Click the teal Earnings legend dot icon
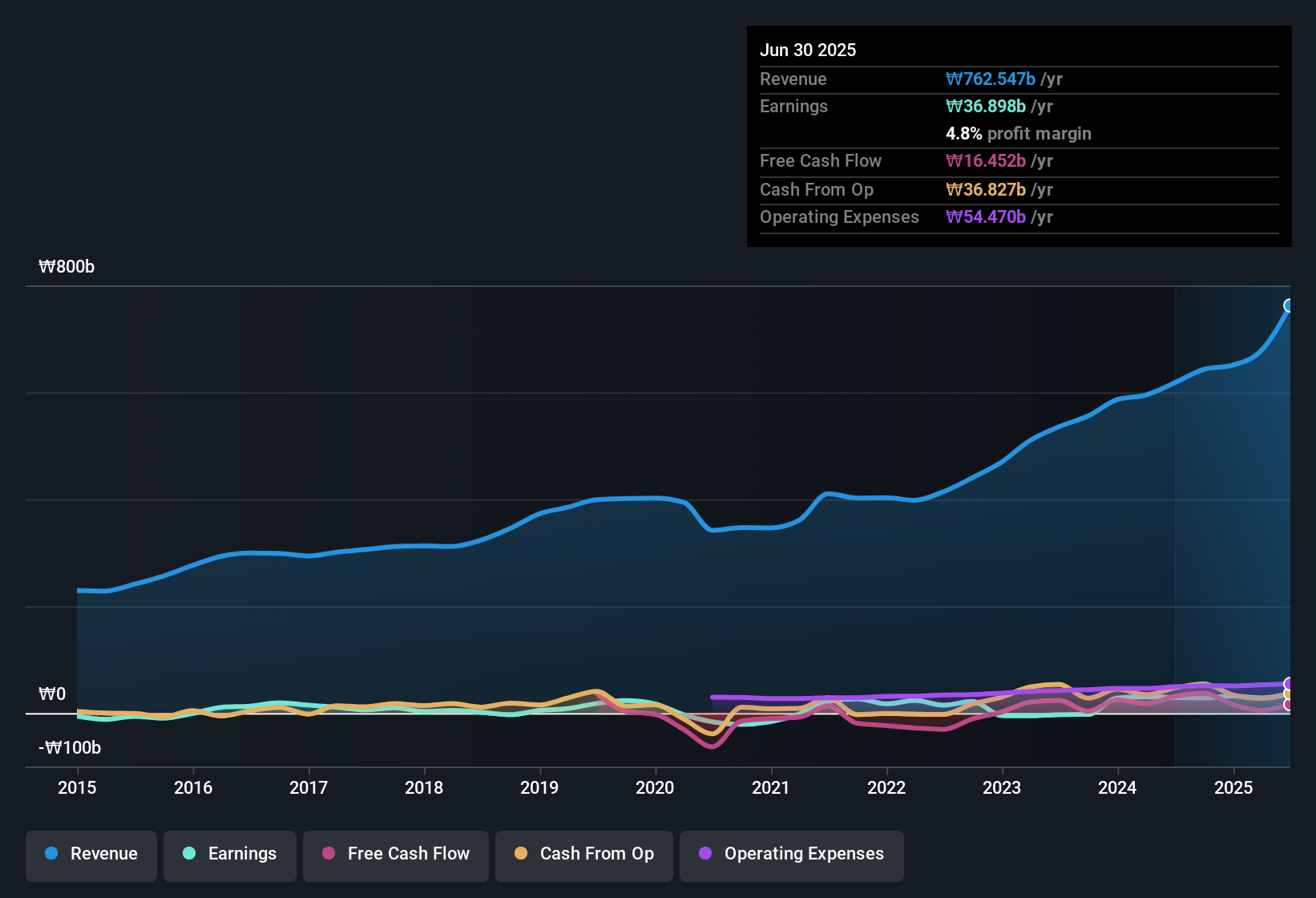The width and height of the screenshot is (1316, 898). [190, 854]
